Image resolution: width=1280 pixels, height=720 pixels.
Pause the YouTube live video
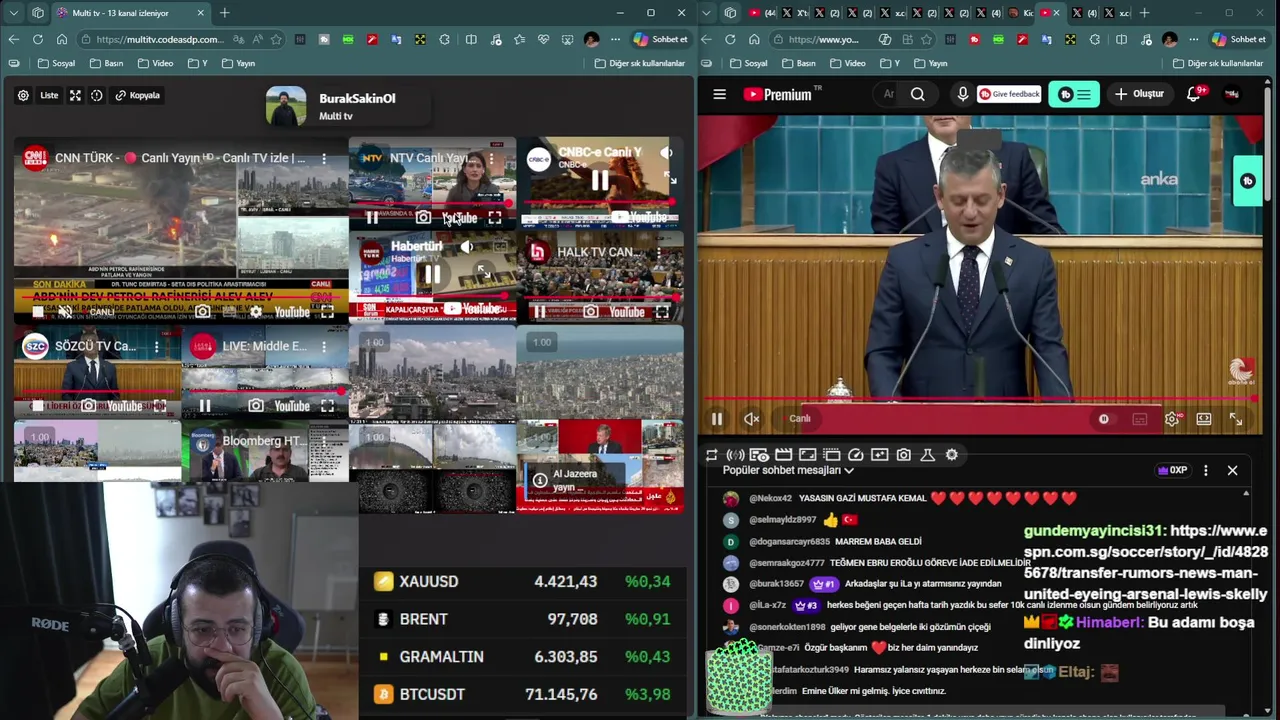click(x=717, y=419)
